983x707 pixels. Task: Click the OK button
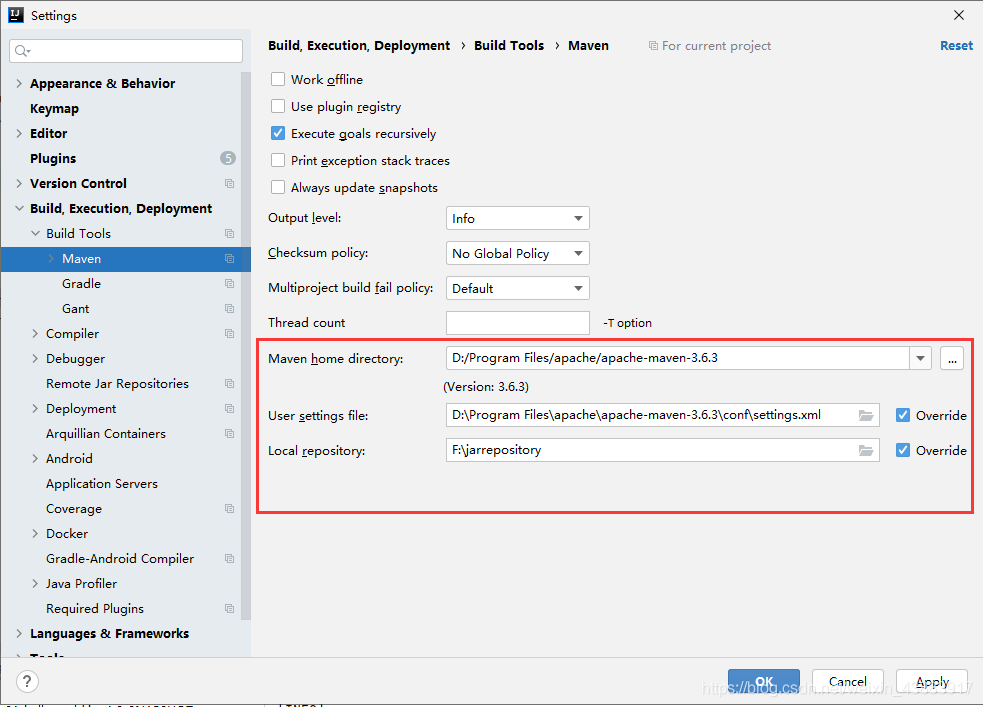[x=764, y=681]
